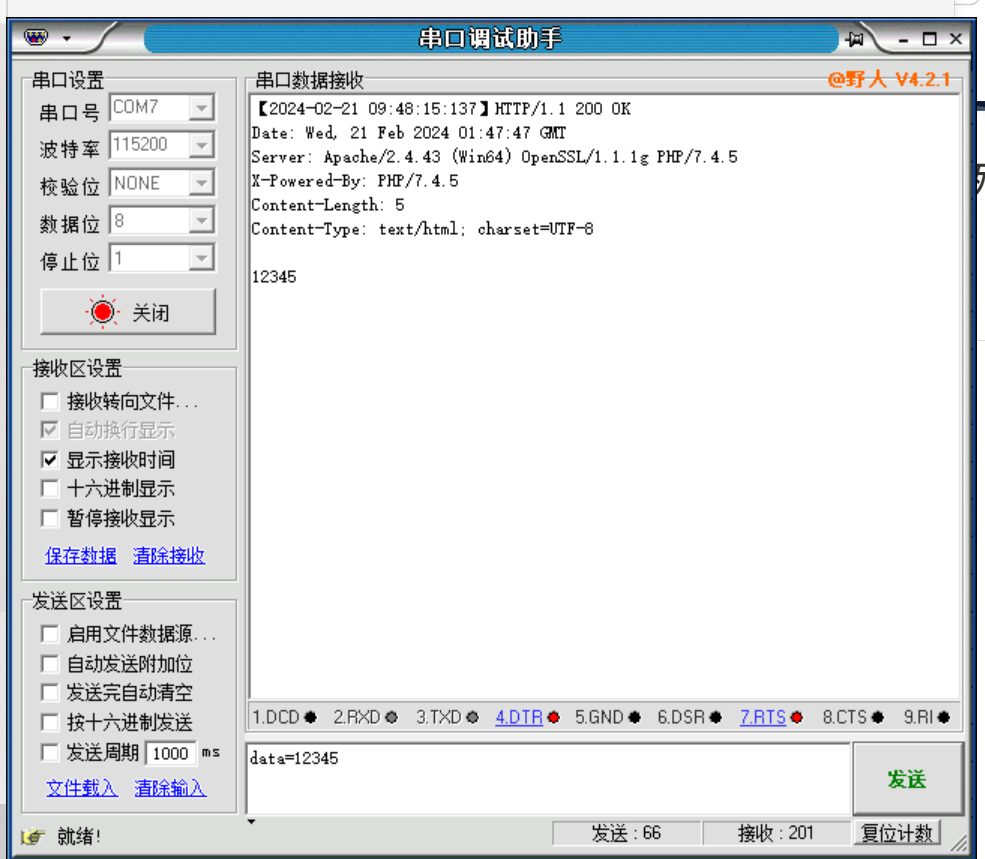Click the 8.CTS signal indicator
Image resolution: width=985 pixels, height=859 pixels.
click(x=853, y=717)
